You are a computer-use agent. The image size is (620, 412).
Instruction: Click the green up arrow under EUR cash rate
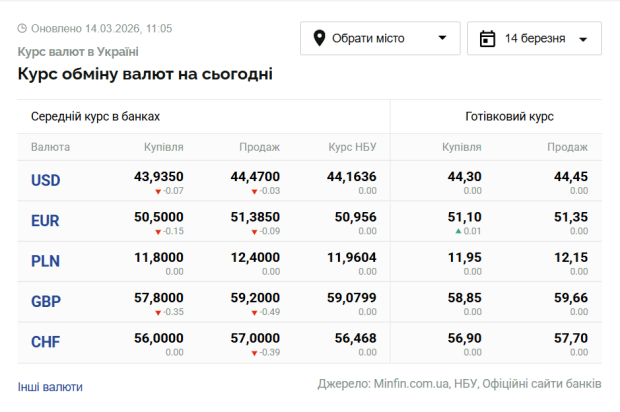point(458,231)
